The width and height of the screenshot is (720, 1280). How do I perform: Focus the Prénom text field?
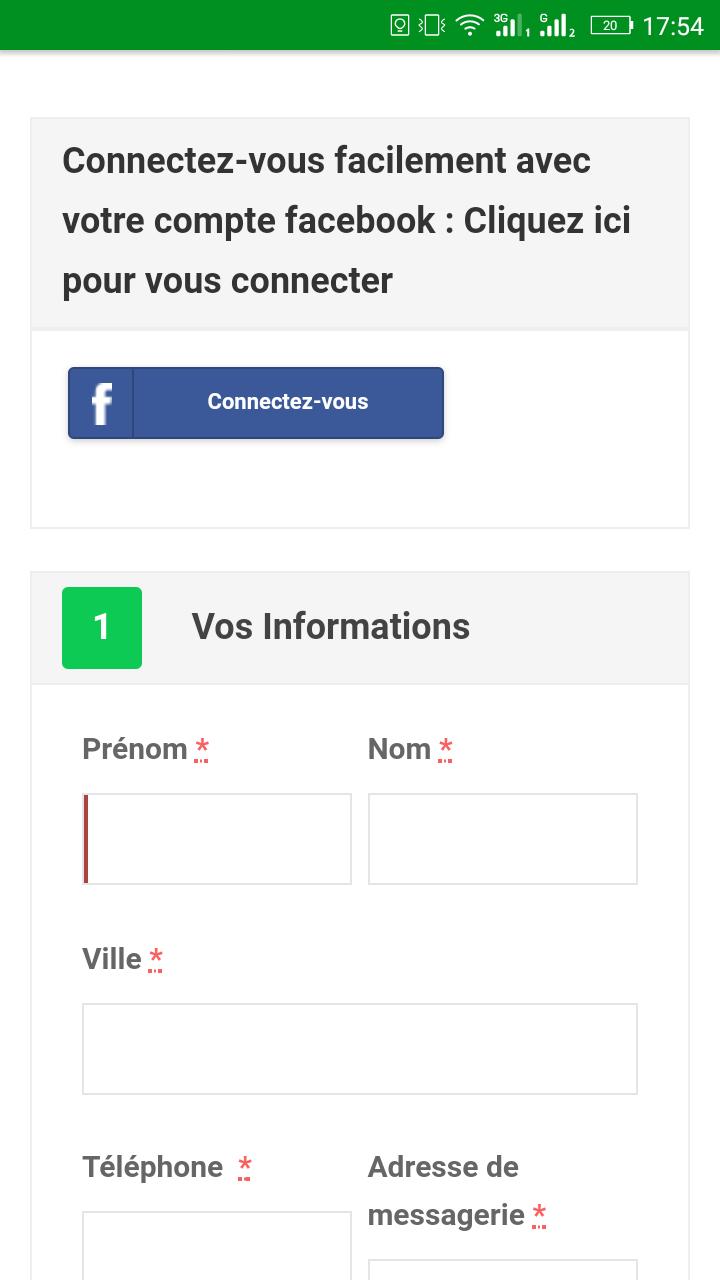[217, 839]
